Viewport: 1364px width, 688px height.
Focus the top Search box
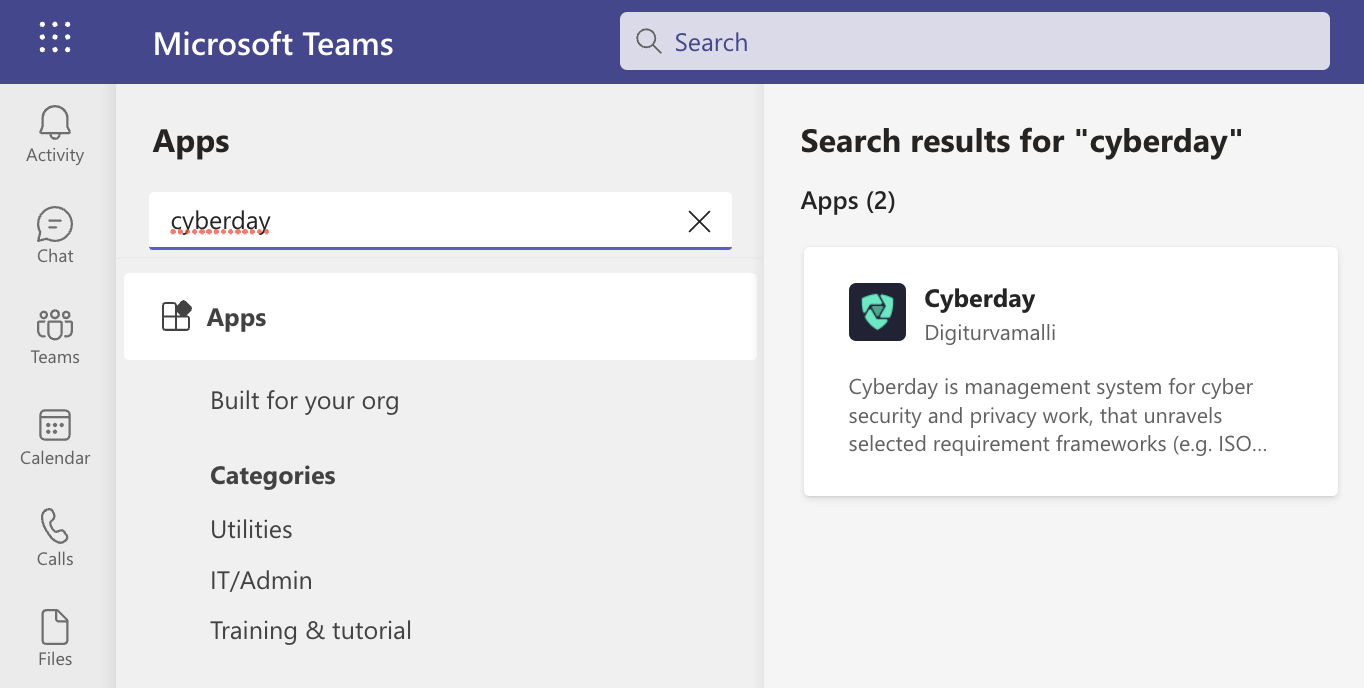point(974,41)
